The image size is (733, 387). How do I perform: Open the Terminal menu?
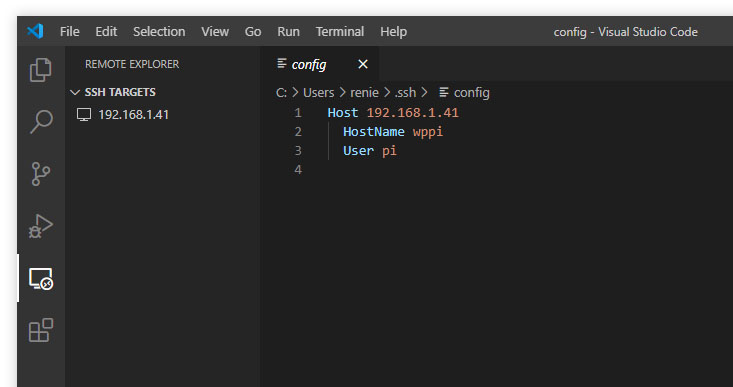point(340,31)
